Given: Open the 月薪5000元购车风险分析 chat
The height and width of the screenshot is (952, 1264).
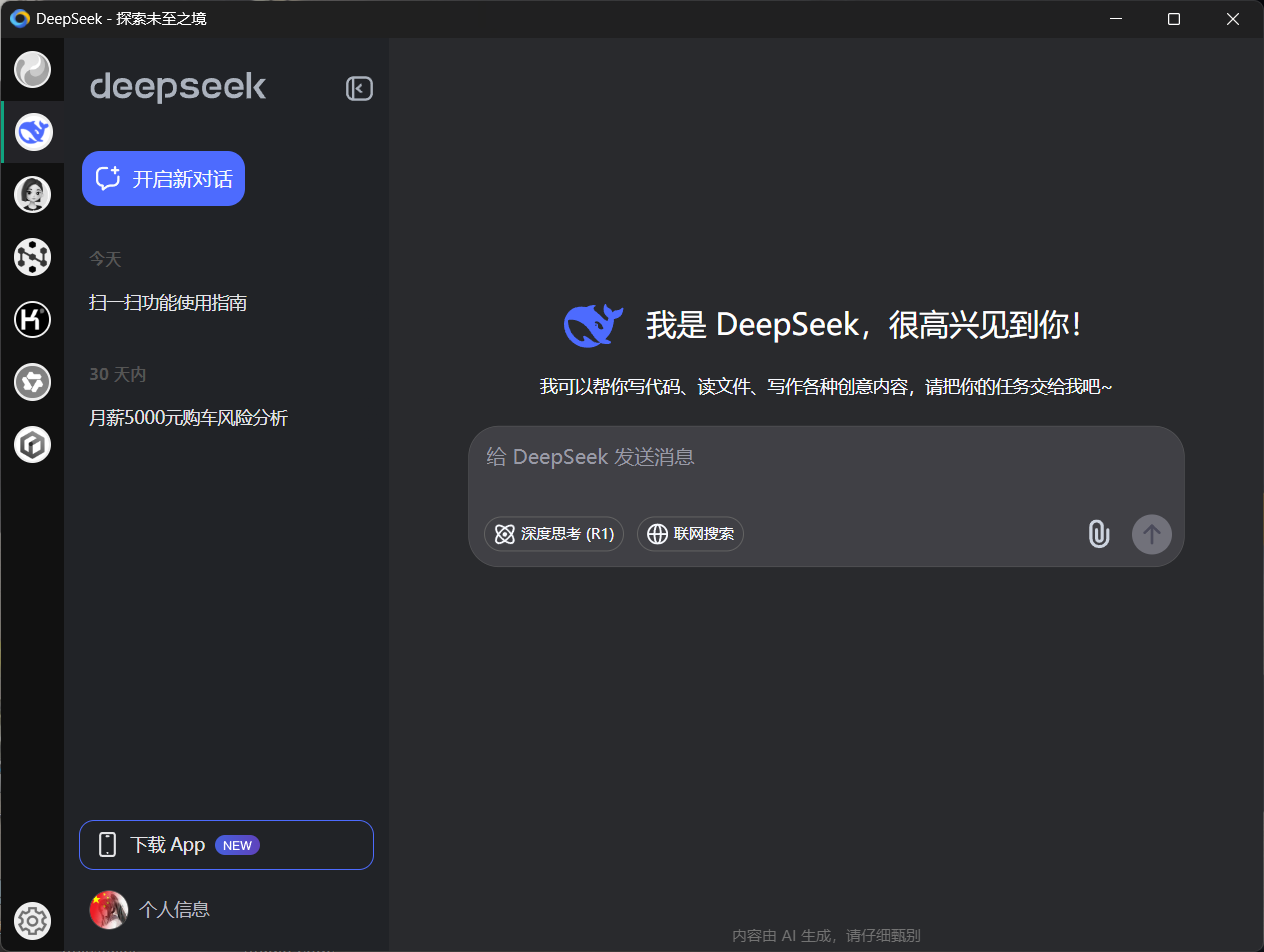Looking at the screenshot, I should point(188,417).
